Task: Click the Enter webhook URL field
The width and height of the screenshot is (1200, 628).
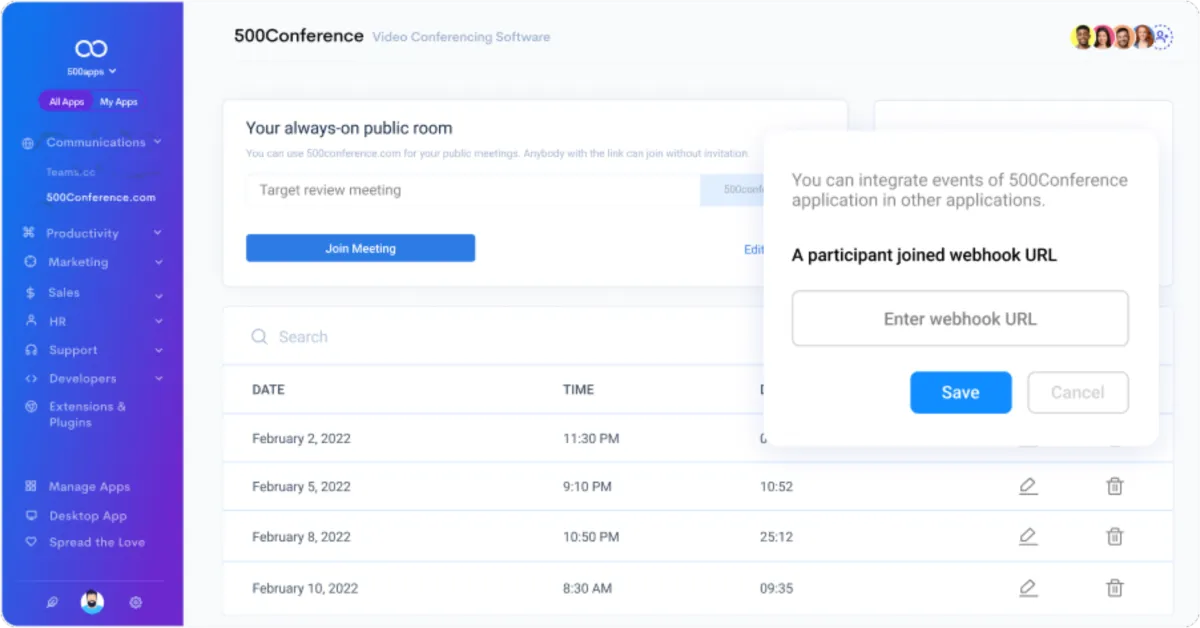Action: [x=960, y=319]
